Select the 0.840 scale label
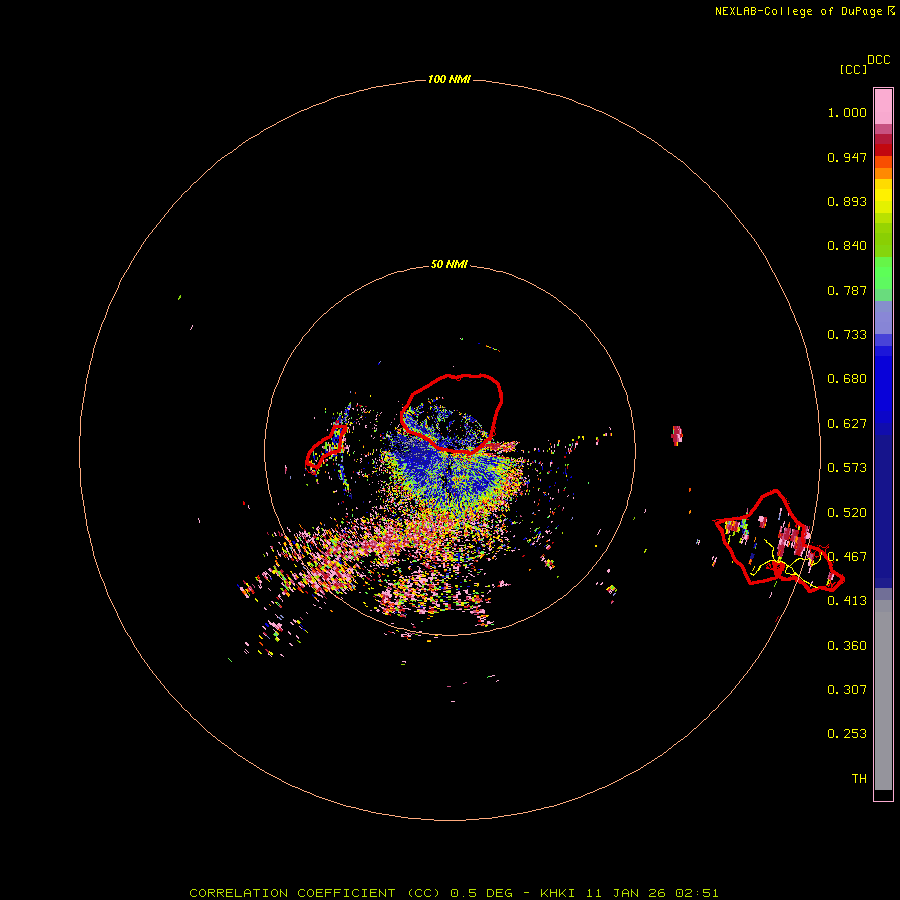900x900 pixels. tap(847, 246)
